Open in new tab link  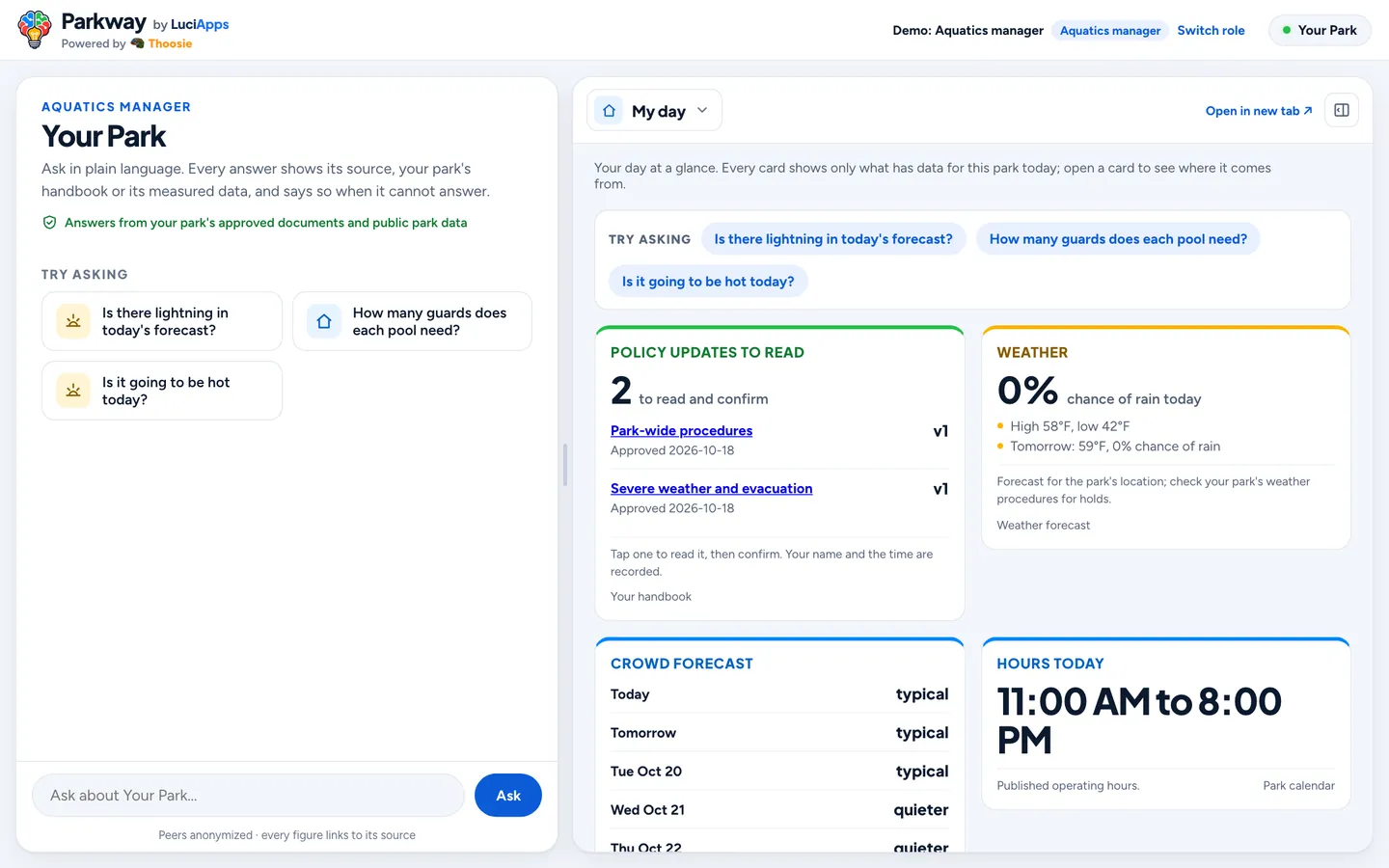(x=1259, y=111)
